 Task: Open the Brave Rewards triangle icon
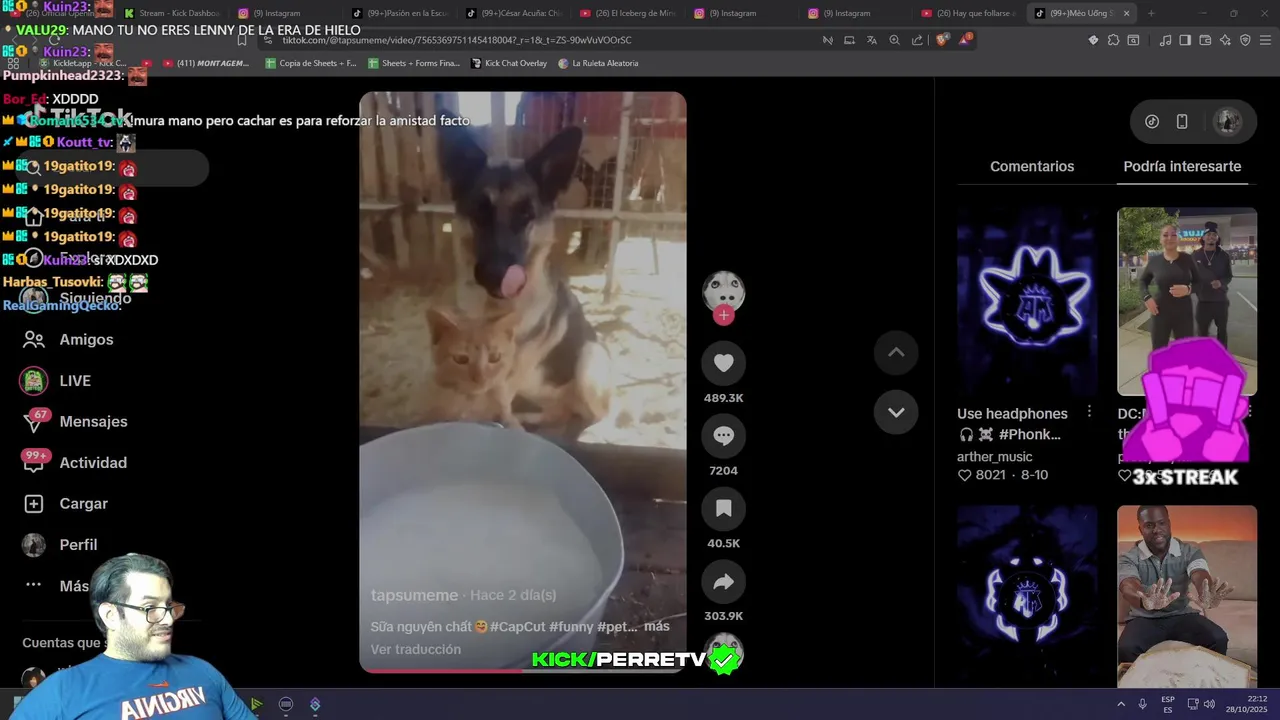point(966,39)
